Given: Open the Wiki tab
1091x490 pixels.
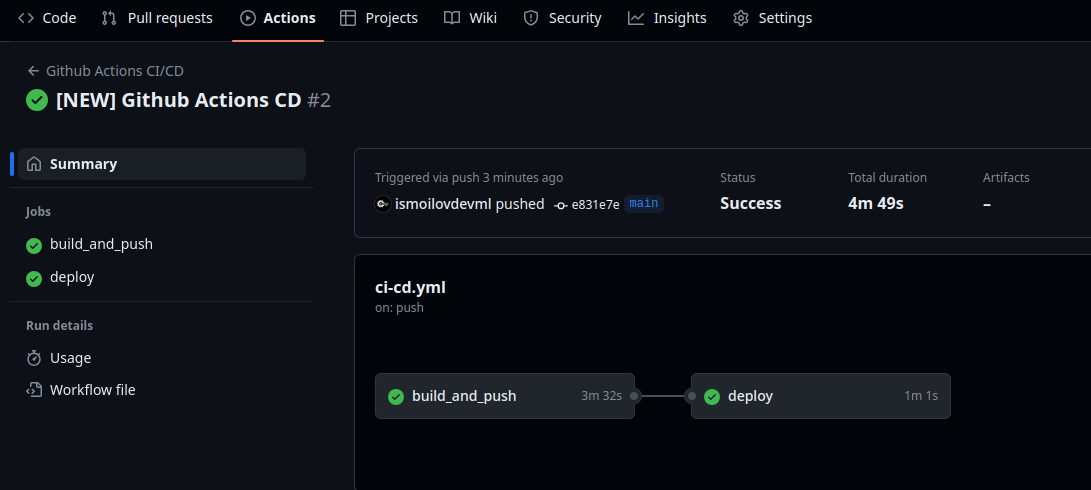Looking at the screenshot, I should [470, 18].
